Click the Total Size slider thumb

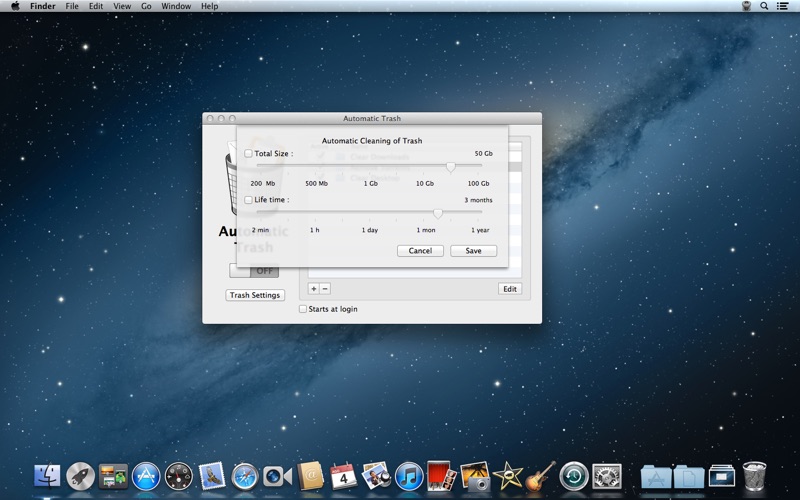[451, 167]
